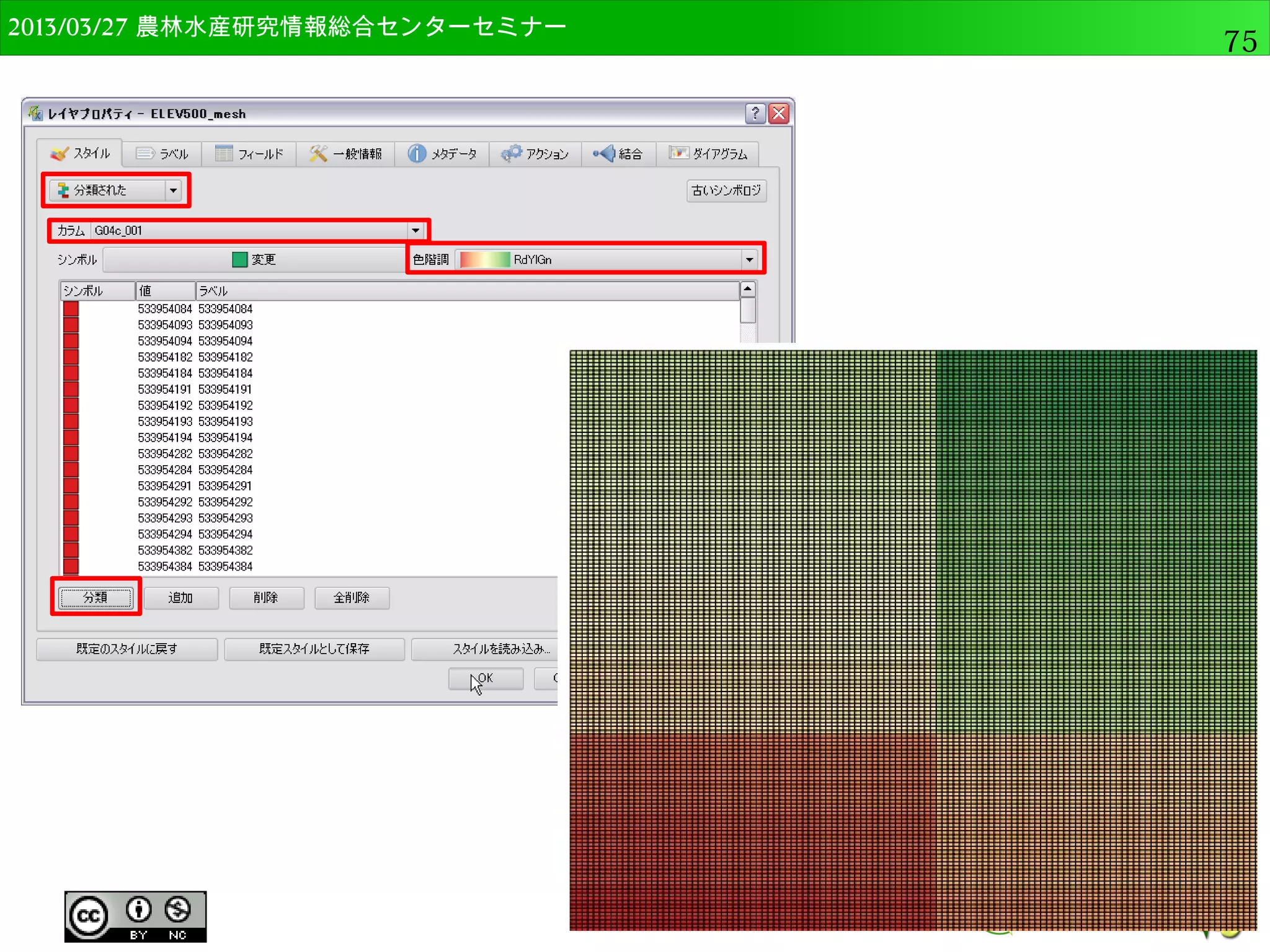Click the シンボル 変更 button
Image resolution: width=1270 pixels, height=952 pixels.
point(254,259)
